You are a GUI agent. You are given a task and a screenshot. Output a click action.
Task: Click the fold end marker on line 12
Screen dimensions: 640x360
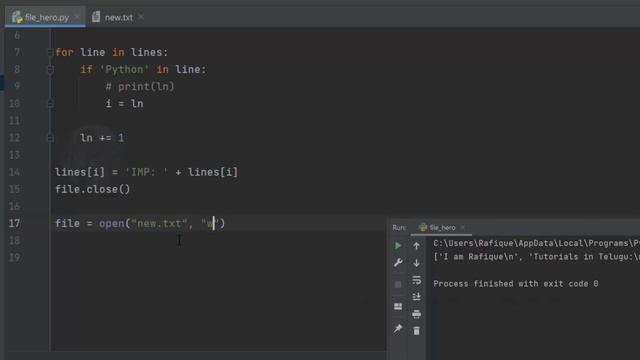coord(50,138)
